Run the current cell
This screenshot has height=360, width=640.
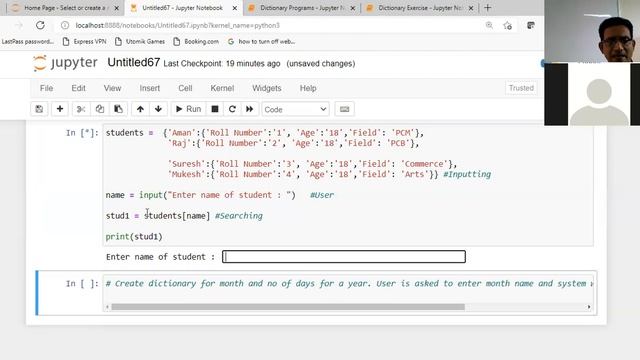point(188,109)
